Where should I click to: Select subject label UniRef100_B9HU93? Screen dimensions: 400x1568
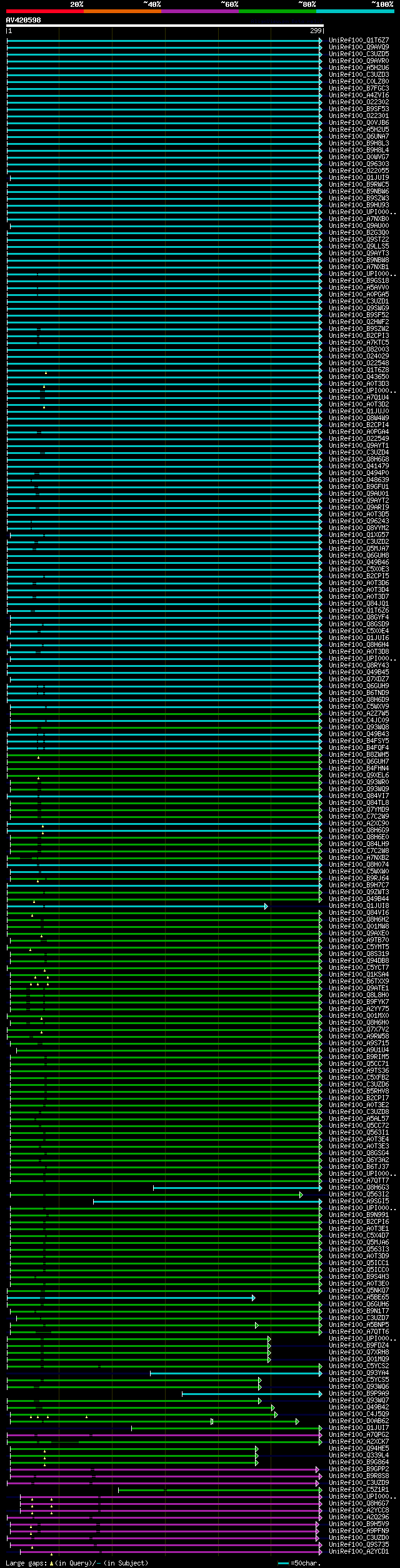pyautogui.click(x=359, y=205)
